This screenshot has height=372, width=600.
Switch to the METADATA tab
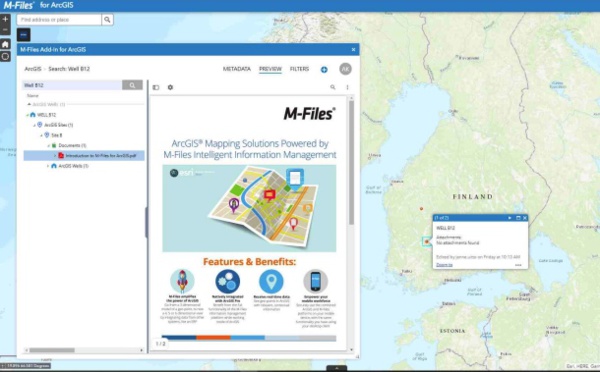[236, 69]
